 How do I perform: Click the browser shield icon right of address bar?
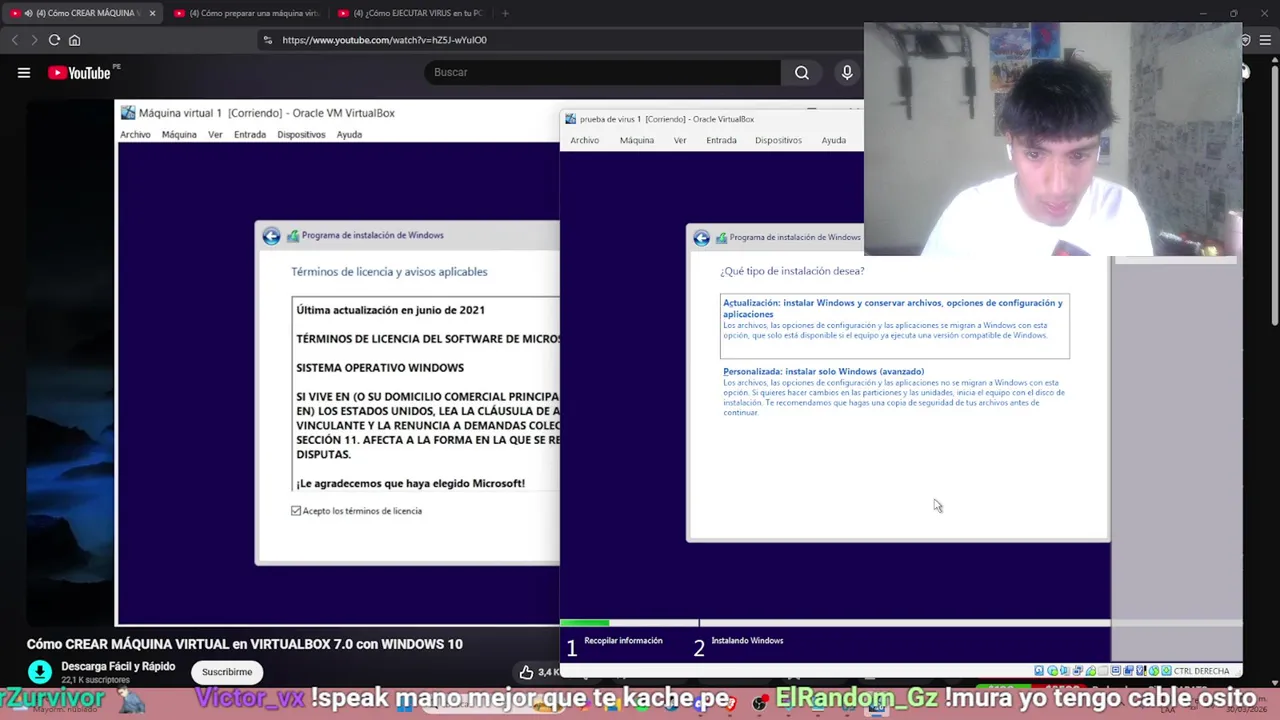1245,40
